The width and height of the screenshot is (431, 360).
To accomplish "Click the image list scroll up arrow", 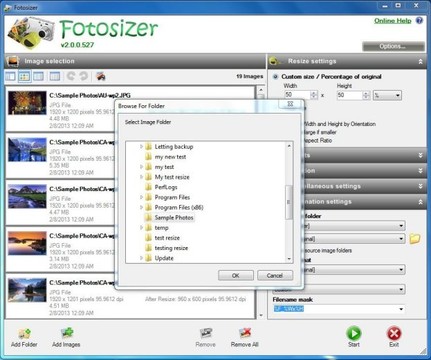I will click(261, 90).
